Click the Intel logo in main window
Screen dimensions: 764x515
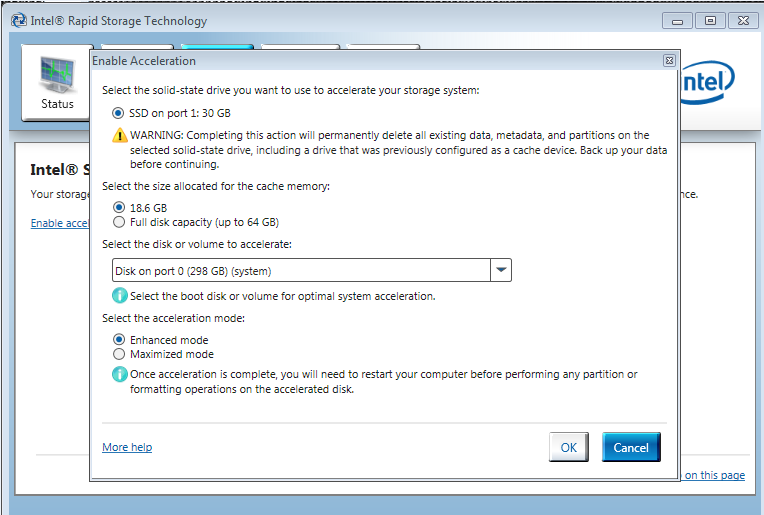[x=707, y=82]
